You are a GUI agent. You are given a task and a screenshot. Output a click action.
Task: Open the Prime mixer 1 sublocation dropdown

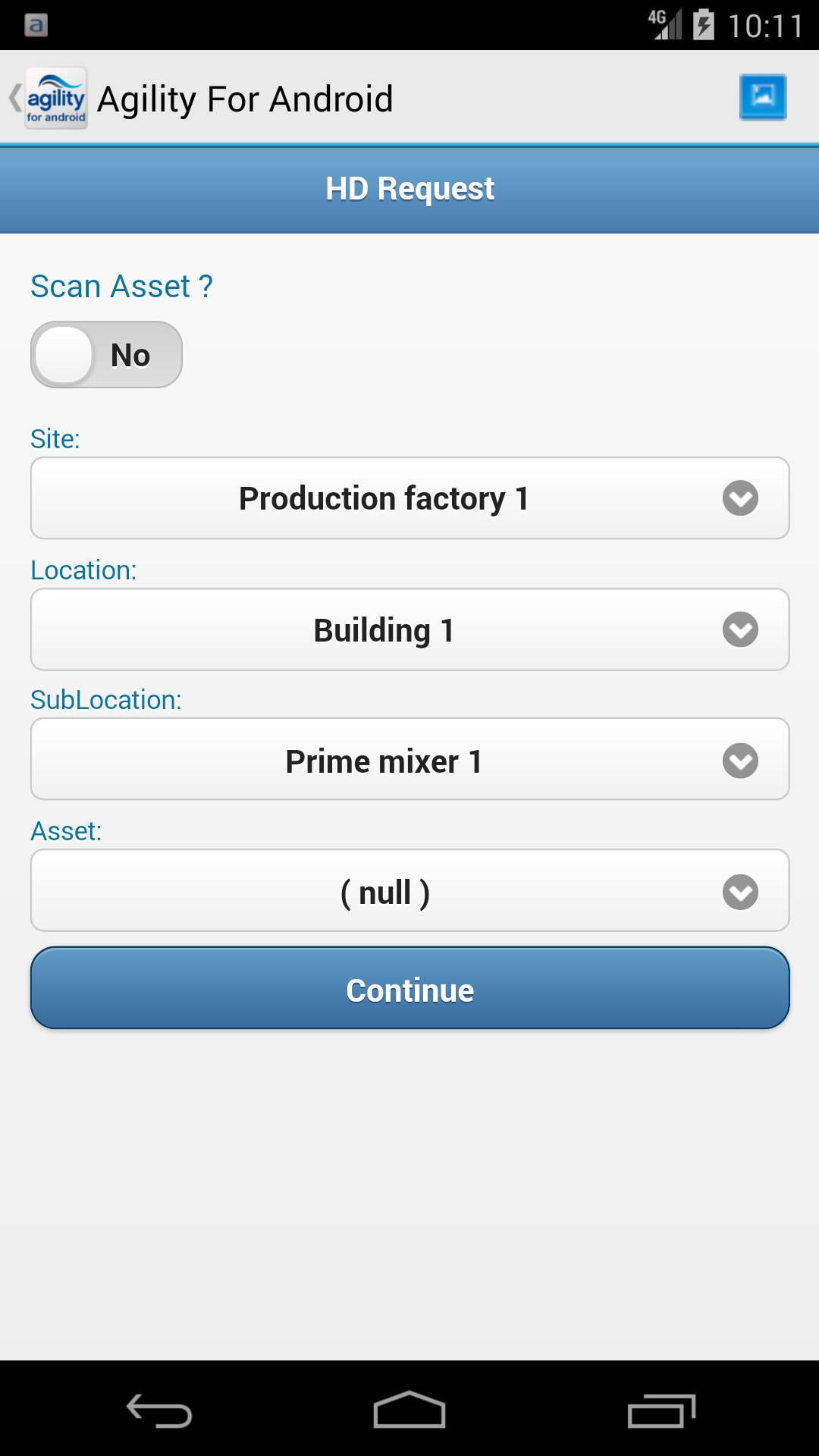click(x=409, y=760)
